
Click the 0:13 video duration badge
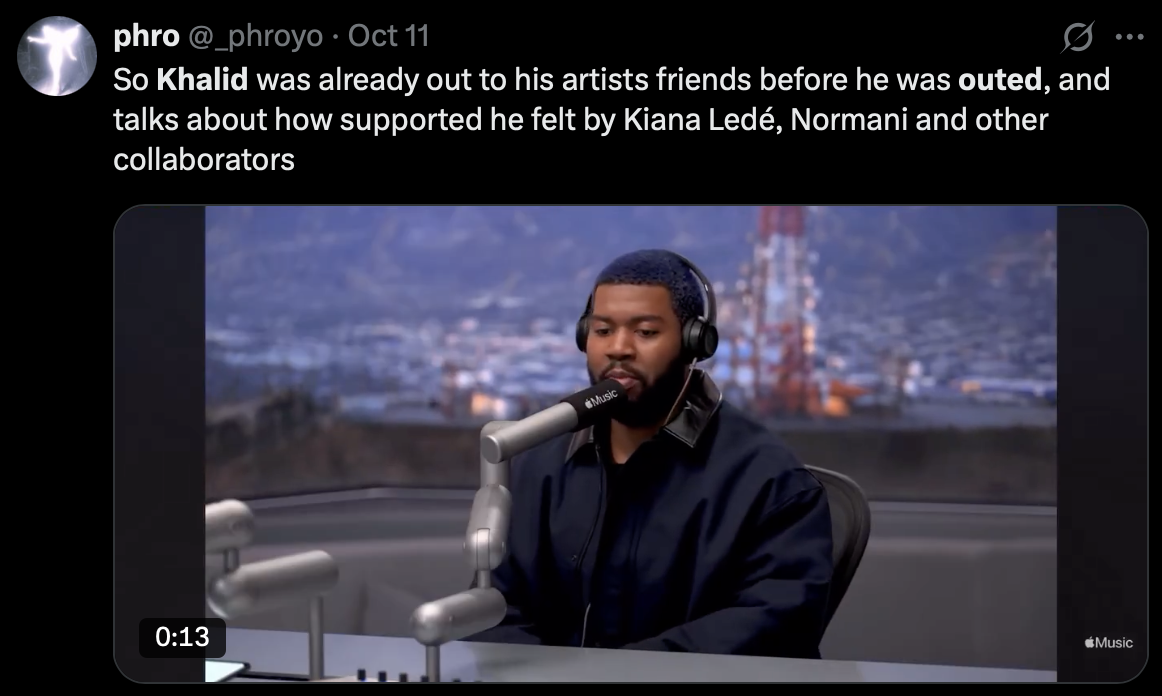(182, 637)
